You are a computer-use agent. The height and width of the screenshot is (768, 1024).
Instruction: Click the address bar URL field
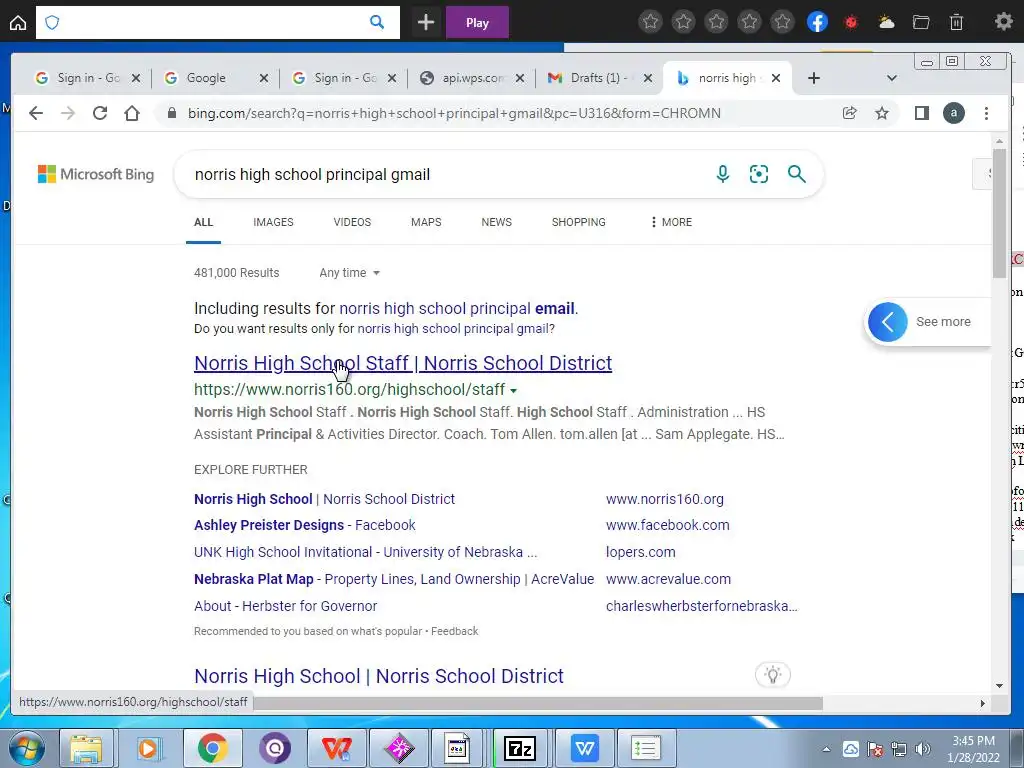click(454, 113)
